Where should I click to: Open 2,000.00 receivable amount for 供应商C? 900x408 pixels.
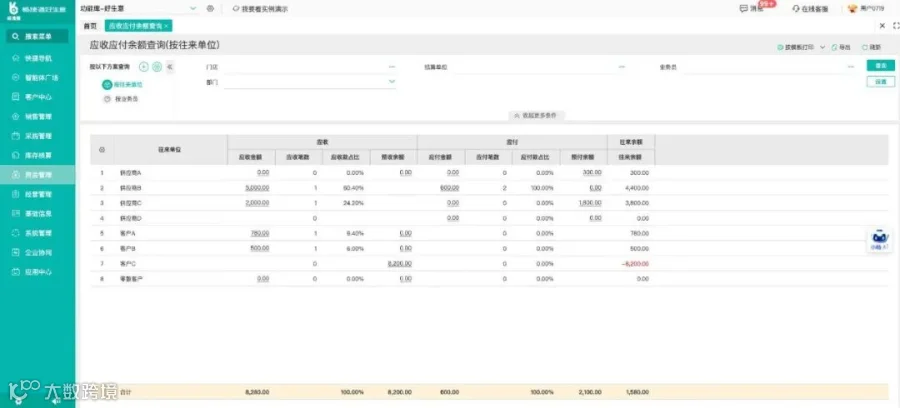click(257, 203)
